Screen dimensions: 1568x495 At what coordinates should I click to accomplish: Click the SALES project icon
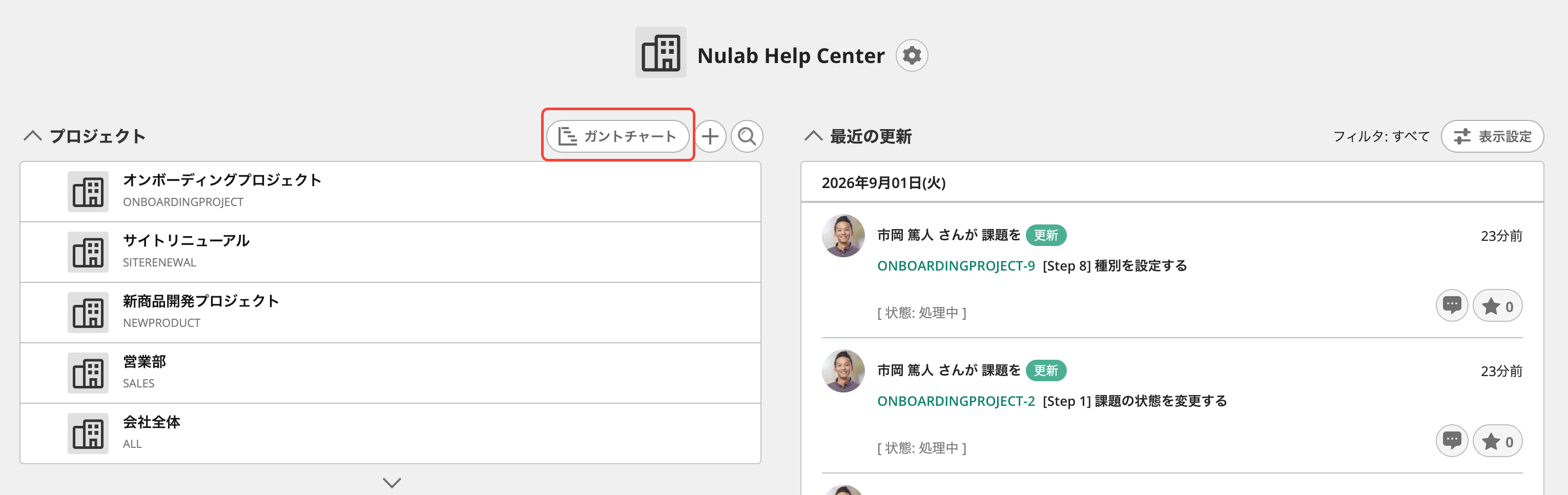click(88, 373)
